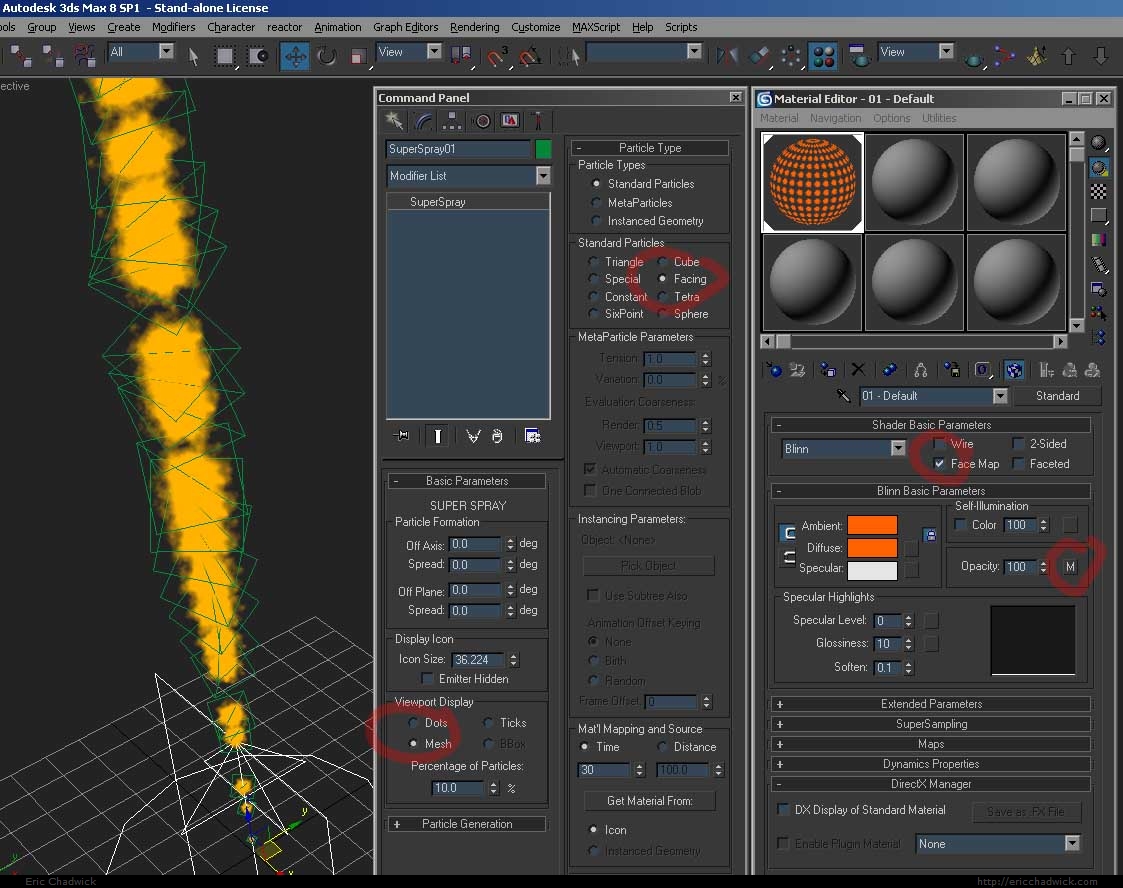The image size is (1123, 888).
Task: Activate the Select and Rotate tool
Action: pyautogui.click(x=327, y=56)
